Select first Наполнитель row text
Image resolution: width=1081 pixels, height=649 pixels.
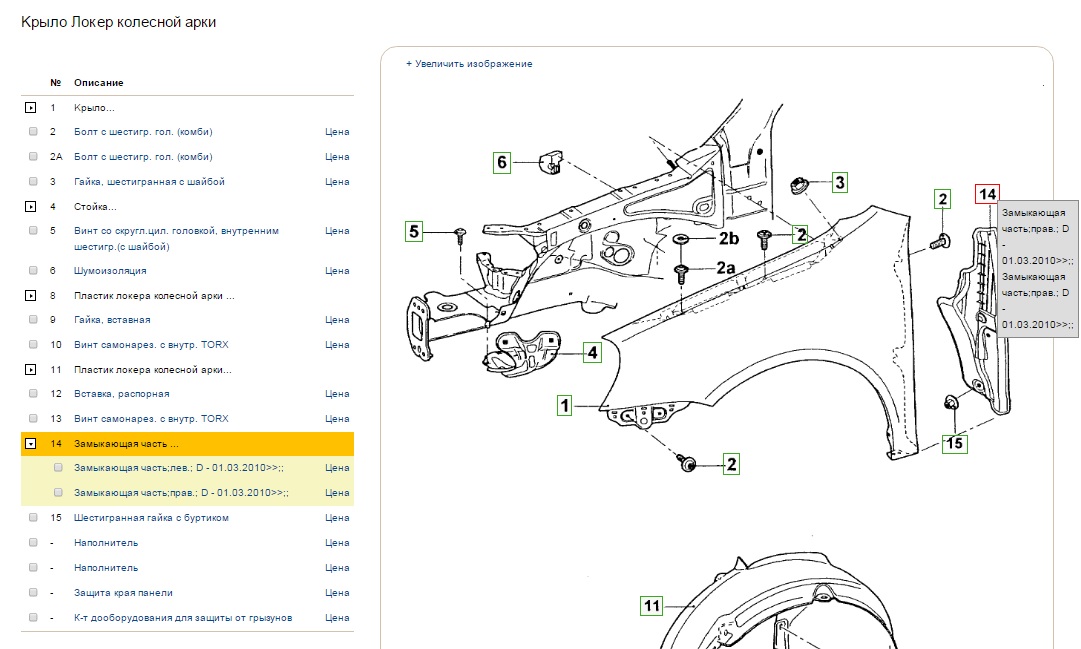(106, 543)
